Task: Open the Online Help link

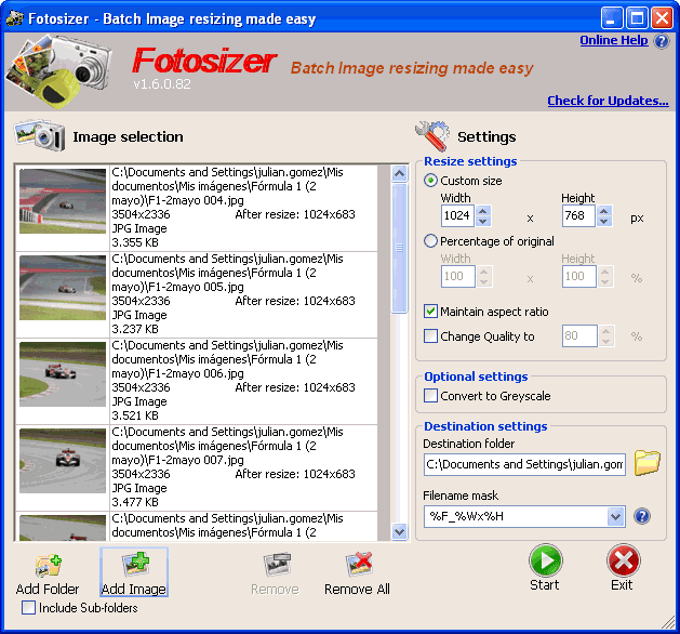Action: pos(614,40)
